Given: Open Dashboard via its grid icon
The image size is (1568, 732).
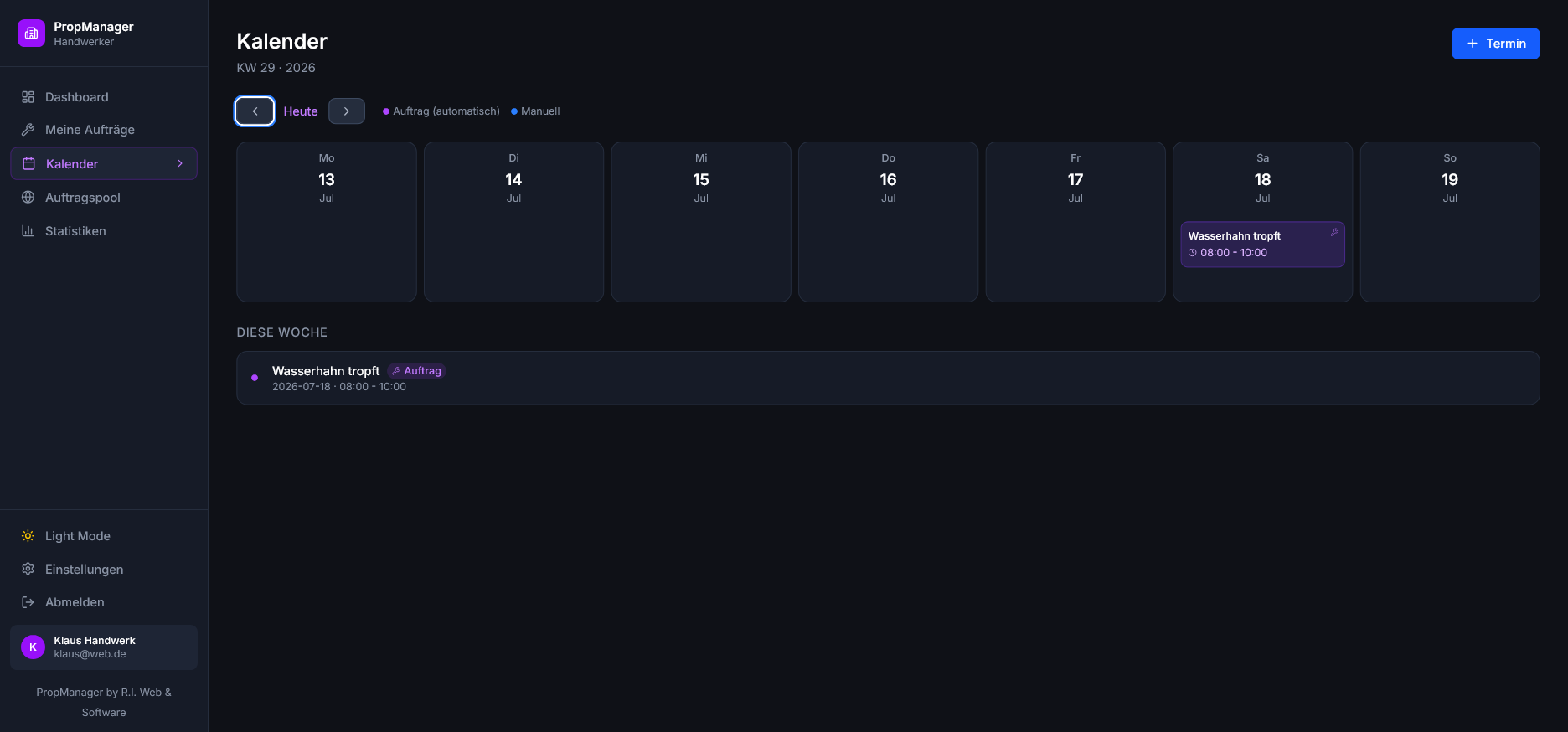Looking at the screenshot, I should [x=28, y=97].
